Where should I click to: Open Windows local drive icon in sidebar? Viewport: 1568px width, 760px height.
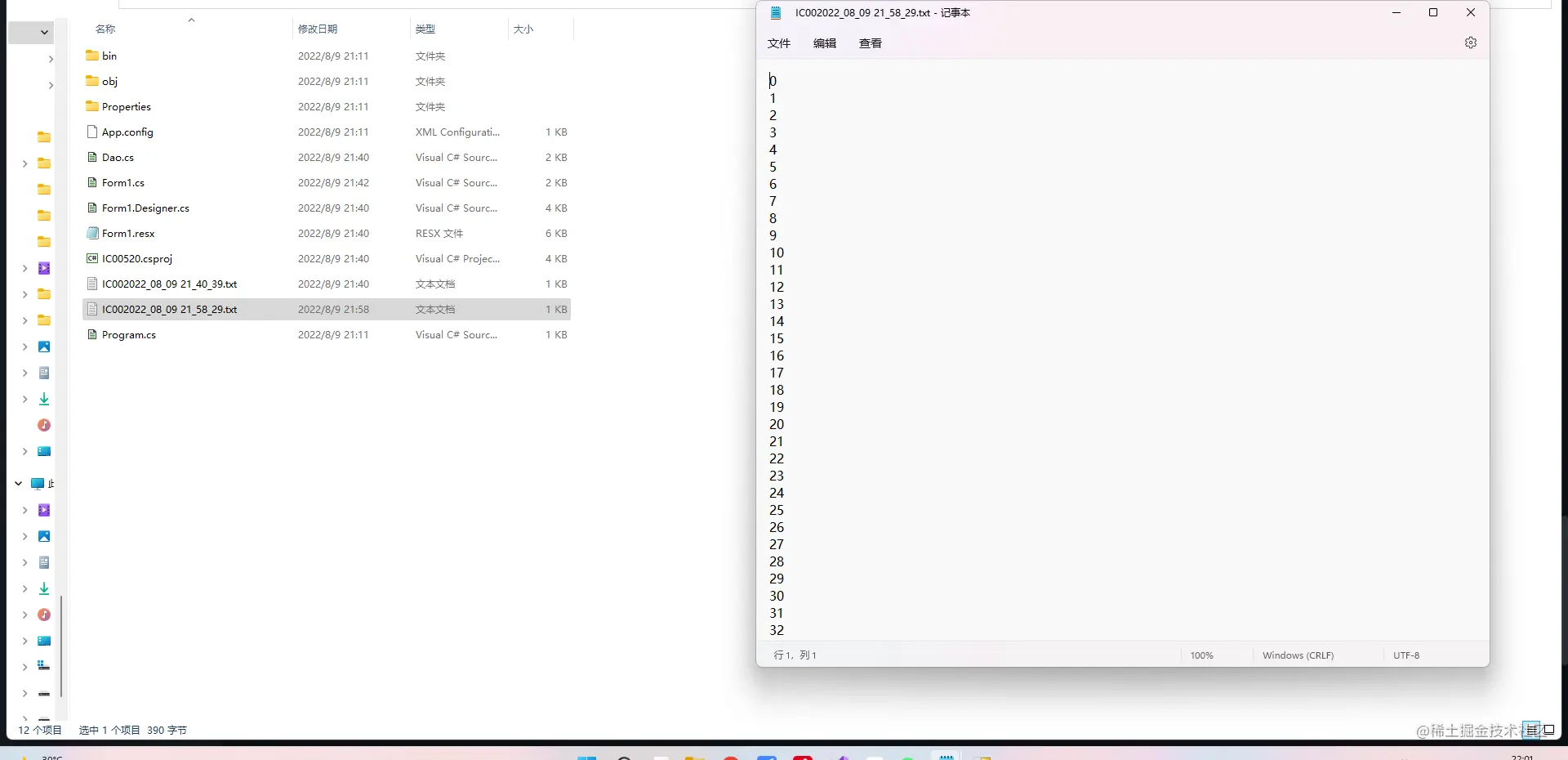click(x=44, y=667)
